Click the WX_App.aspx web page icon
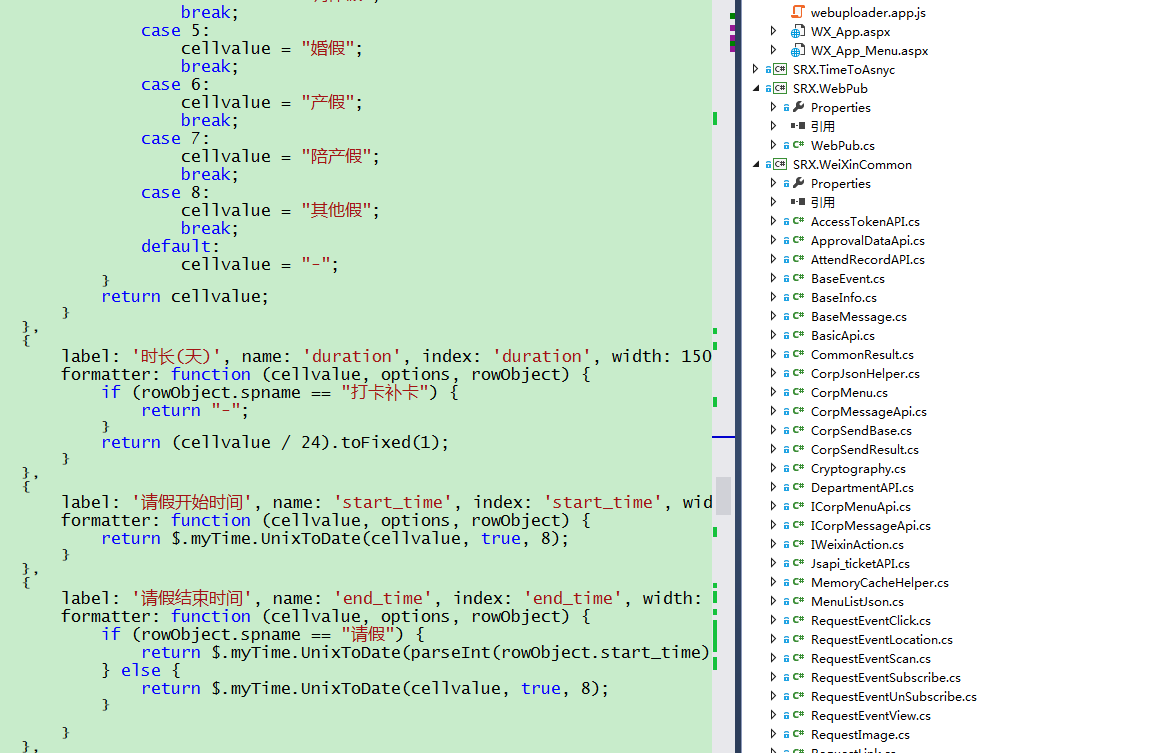Viewport: 1149px width, 753px height. pos(797,31)
